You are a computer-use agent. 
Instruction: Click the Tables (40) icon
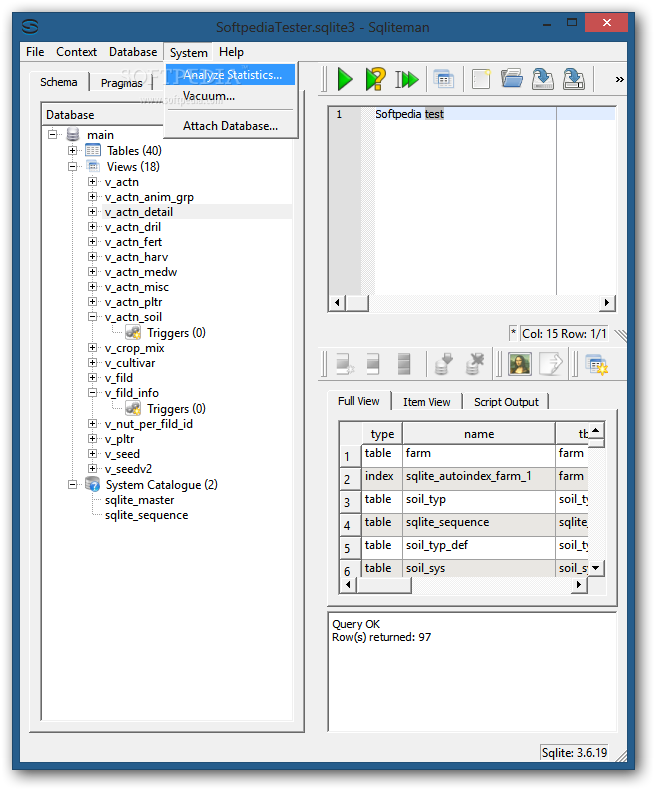(x=93, y=150)
